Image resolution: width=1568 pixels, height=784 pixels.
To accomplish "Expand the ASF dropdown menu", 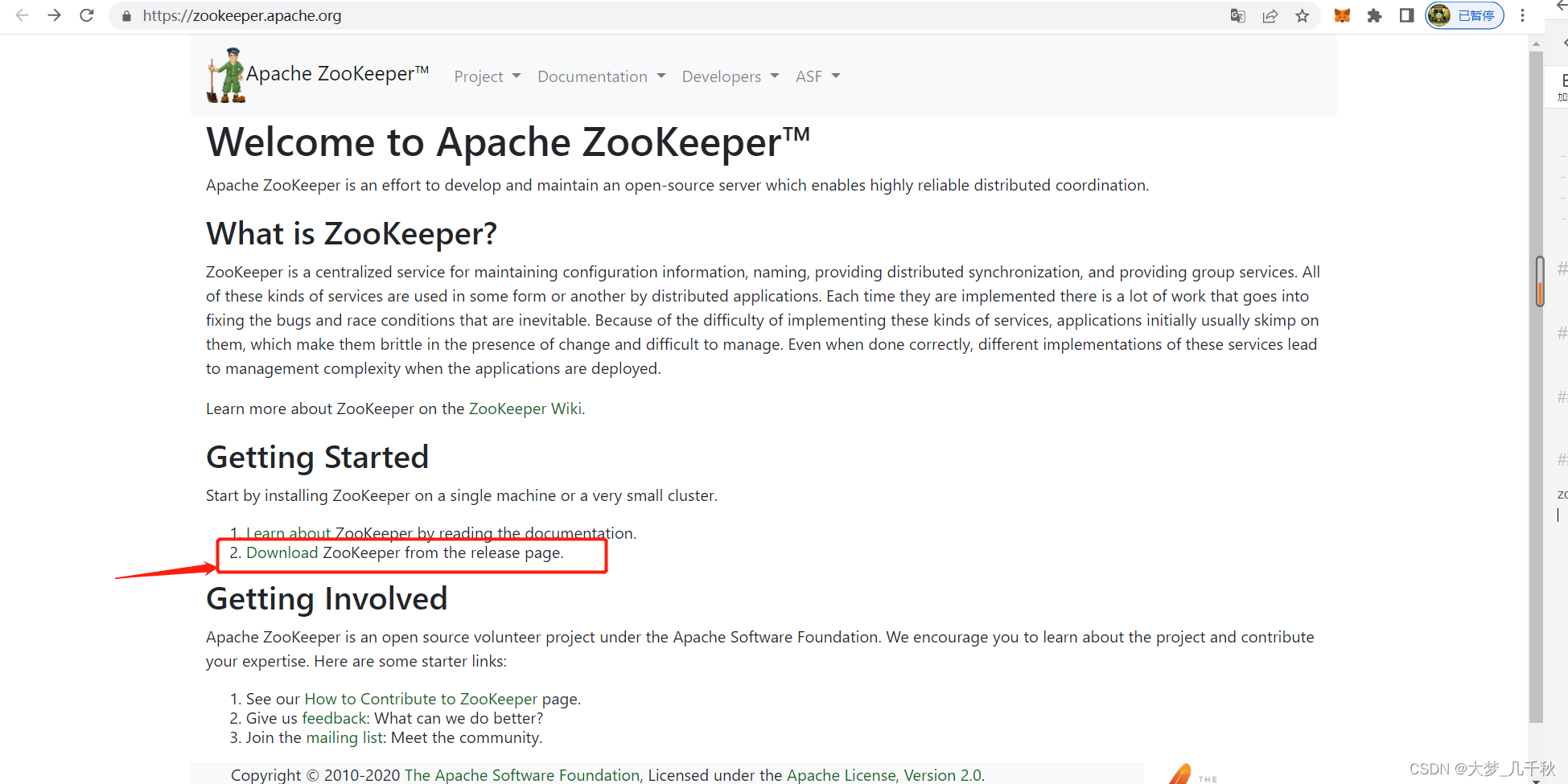I will pyautogui.click(x=817, y=76).
